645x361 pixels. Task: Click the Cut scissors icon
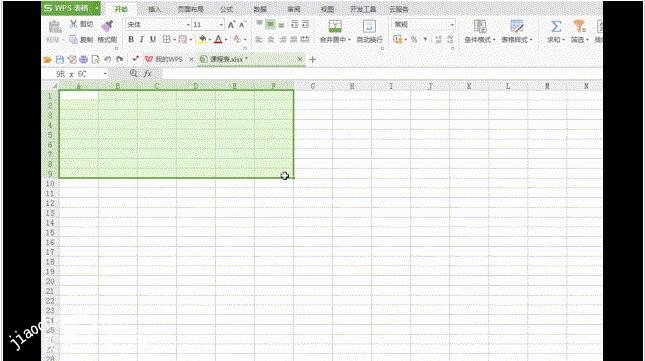[74, 24]
